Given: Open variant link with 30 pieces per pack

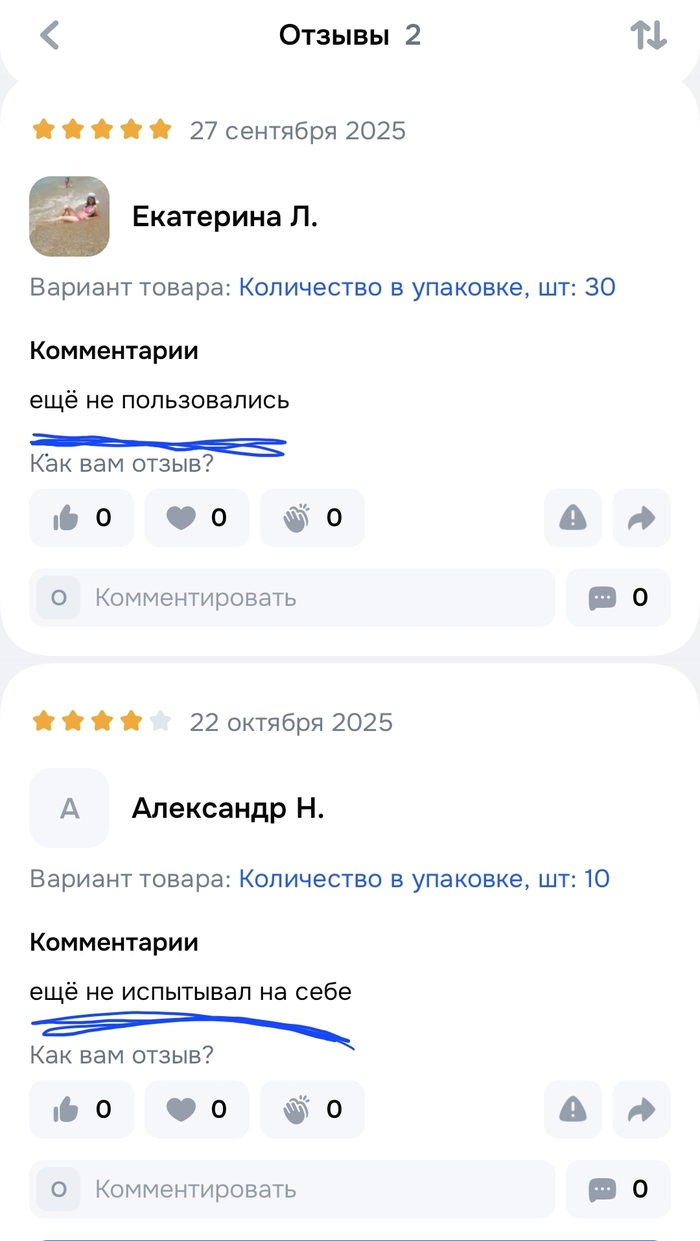Looking at the screenshot, I should coord(427,288).
